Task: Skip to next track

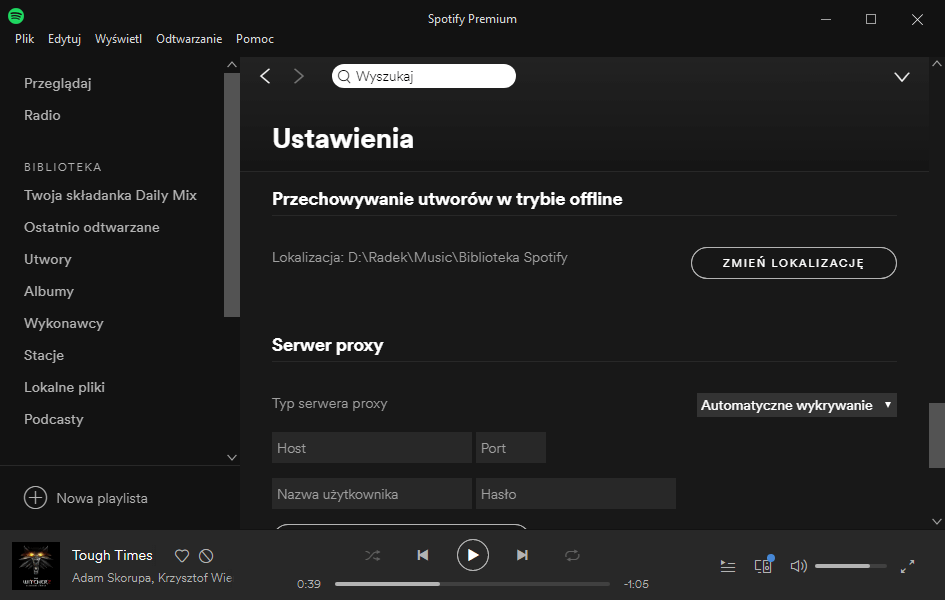Action: pyautogui.click(x=523, y=555)
